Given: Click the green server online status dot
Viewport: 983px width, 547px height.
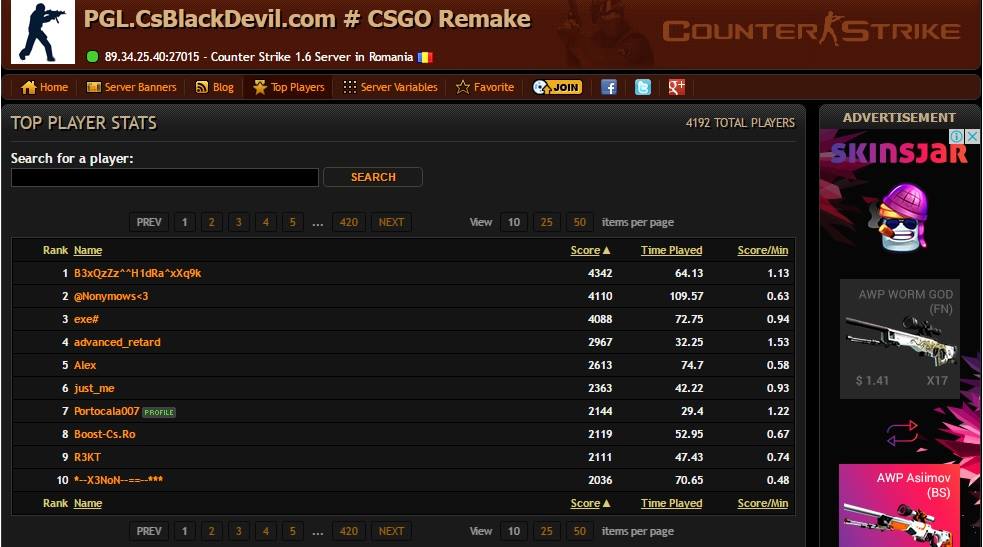Looking at the screenshot, I should pyautogui.click(x=92, y=57).
